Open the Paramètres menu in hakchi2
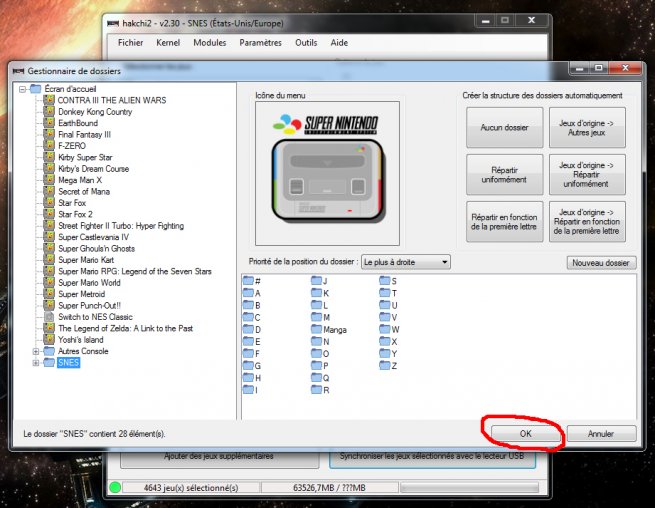 click(260, 43)
